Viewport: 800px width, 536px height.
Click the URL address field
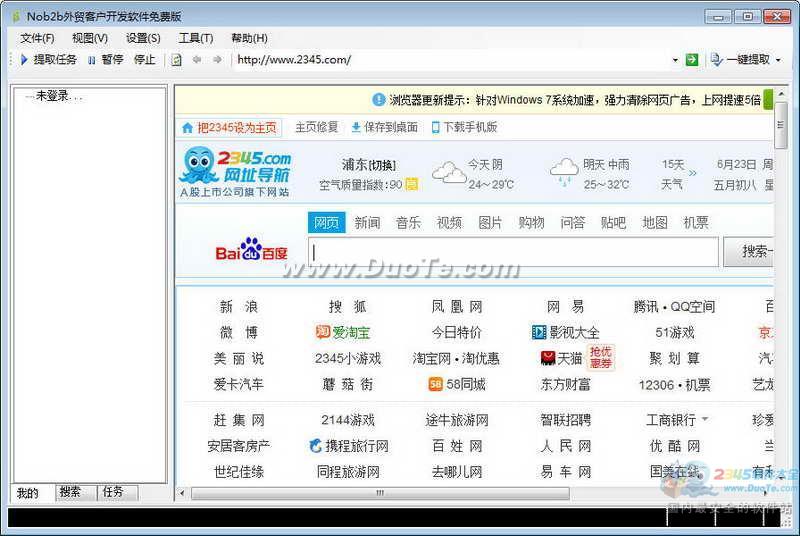pos(452,60)
